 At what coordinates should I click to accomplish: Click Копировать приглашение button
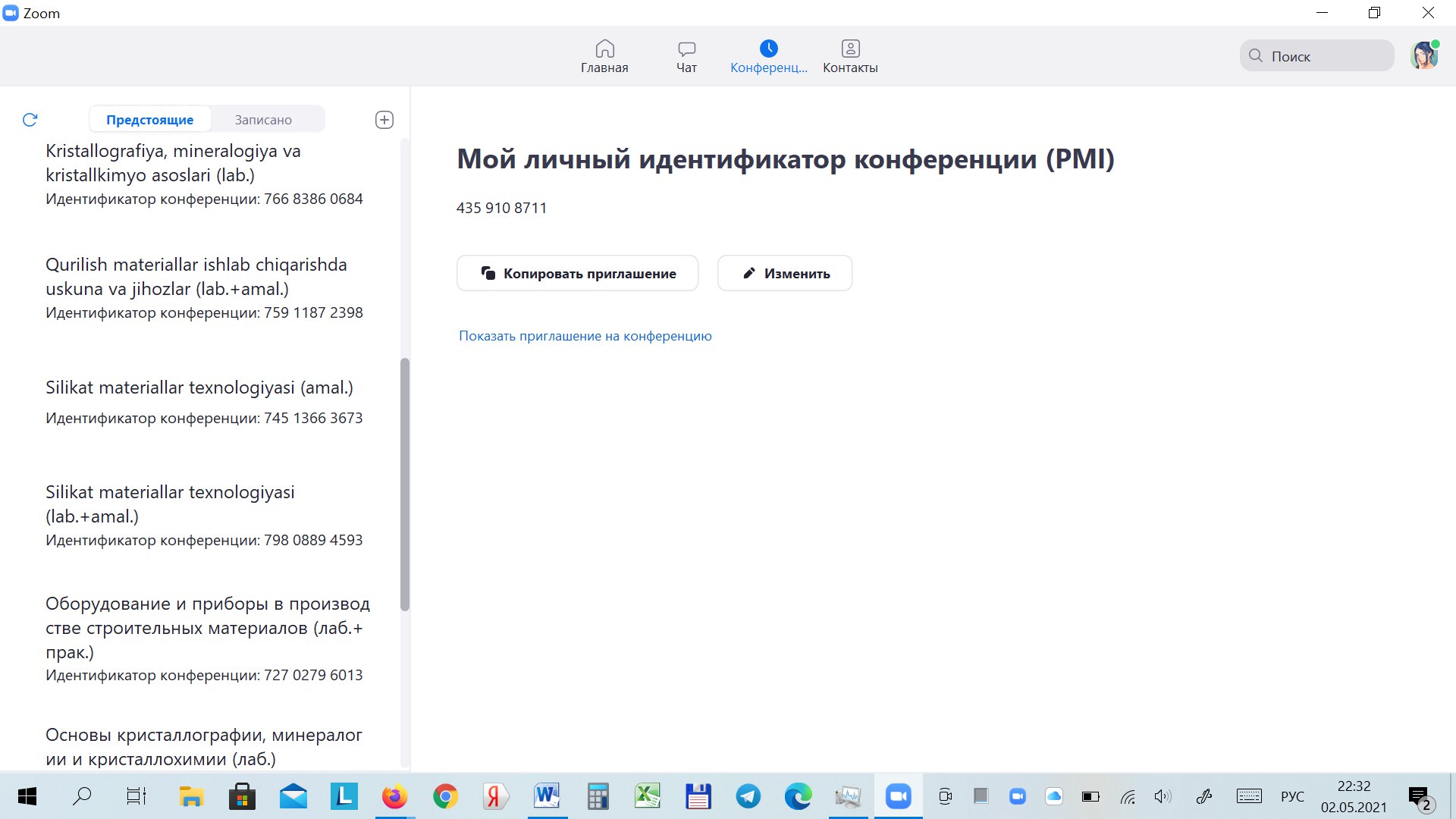[x=577, y=273]
